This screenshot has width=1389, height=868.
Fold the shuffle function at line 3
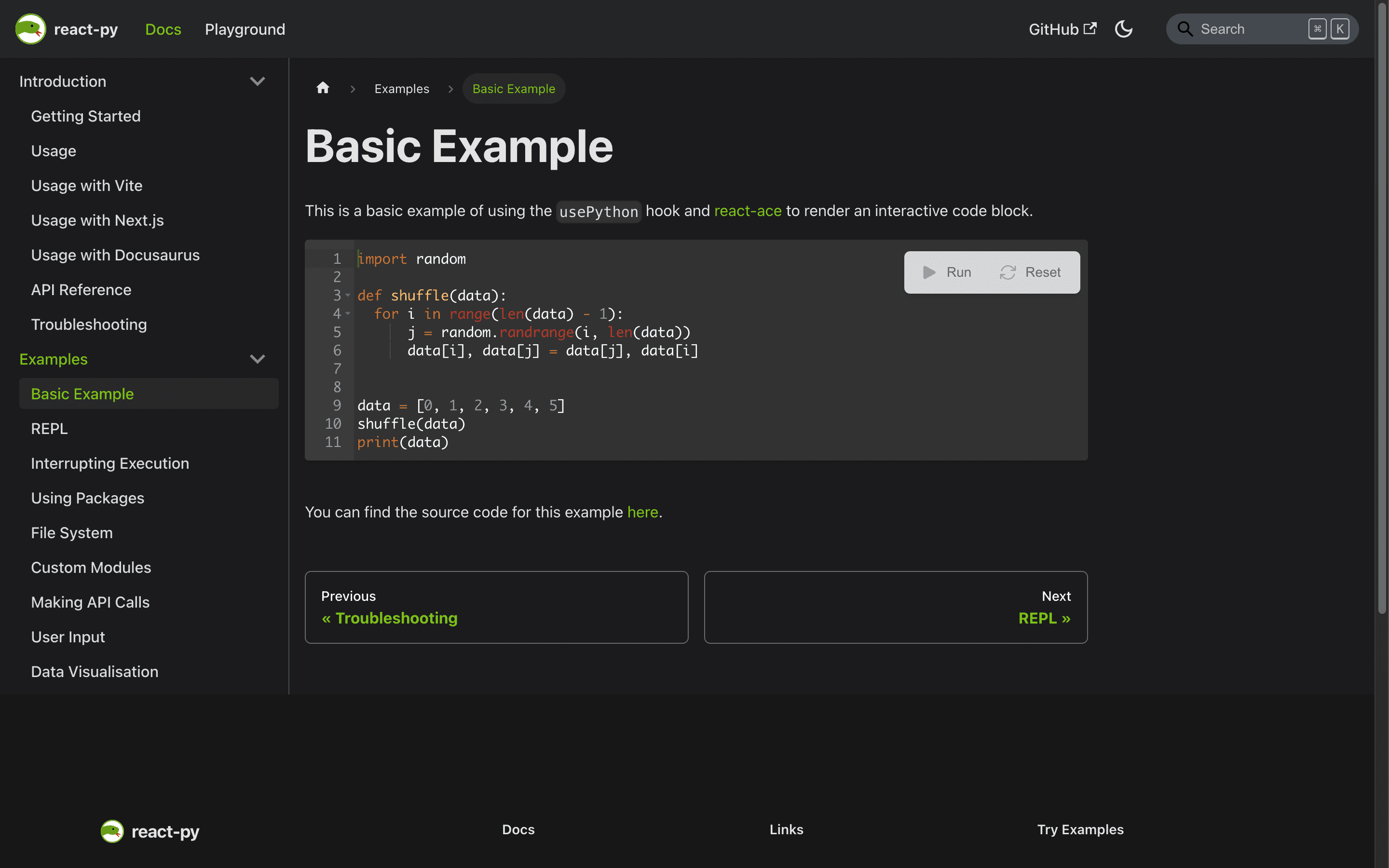348,295
